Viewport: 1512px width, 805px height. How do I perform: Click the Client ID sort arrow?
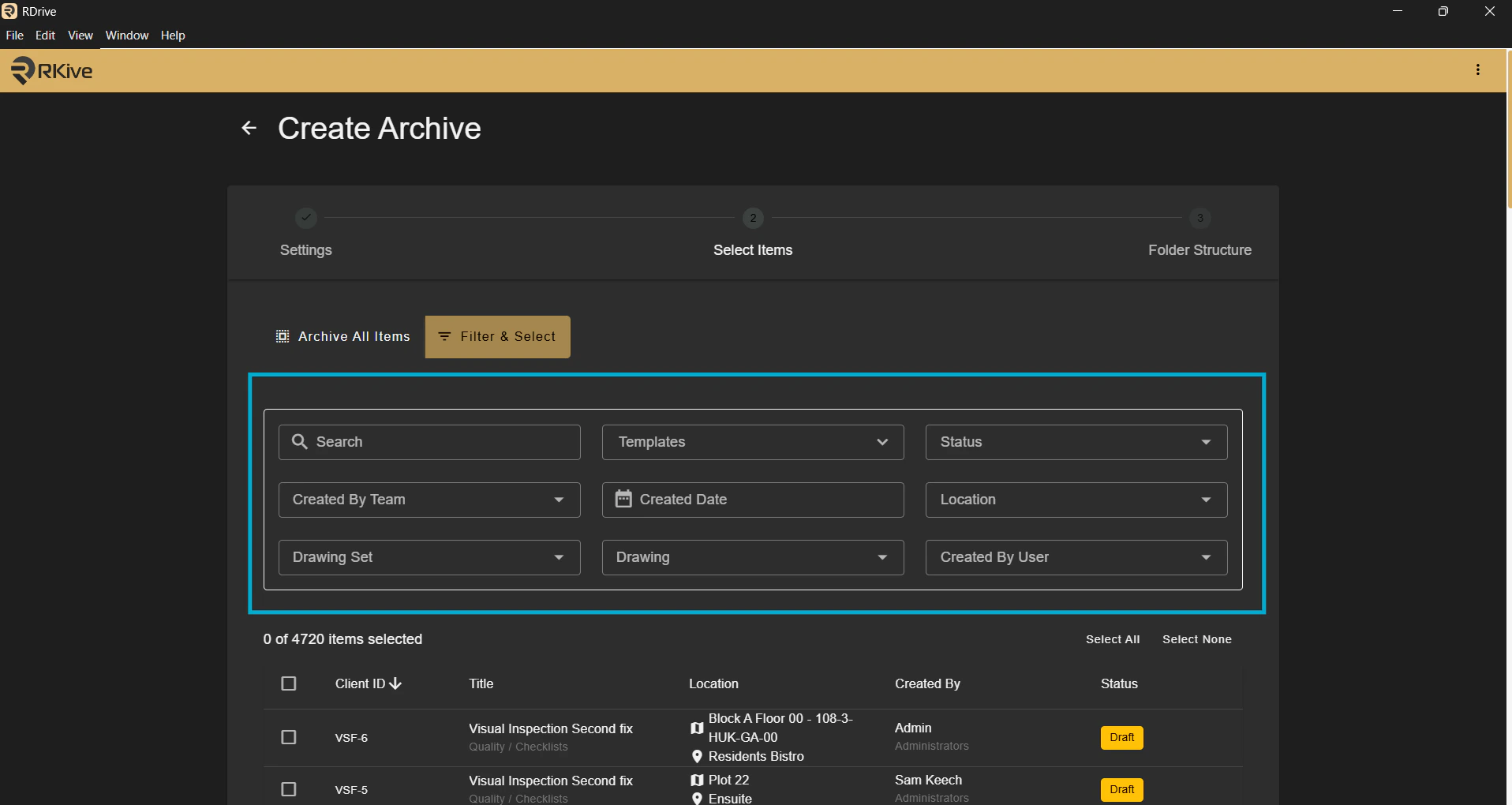pos(396,683)
